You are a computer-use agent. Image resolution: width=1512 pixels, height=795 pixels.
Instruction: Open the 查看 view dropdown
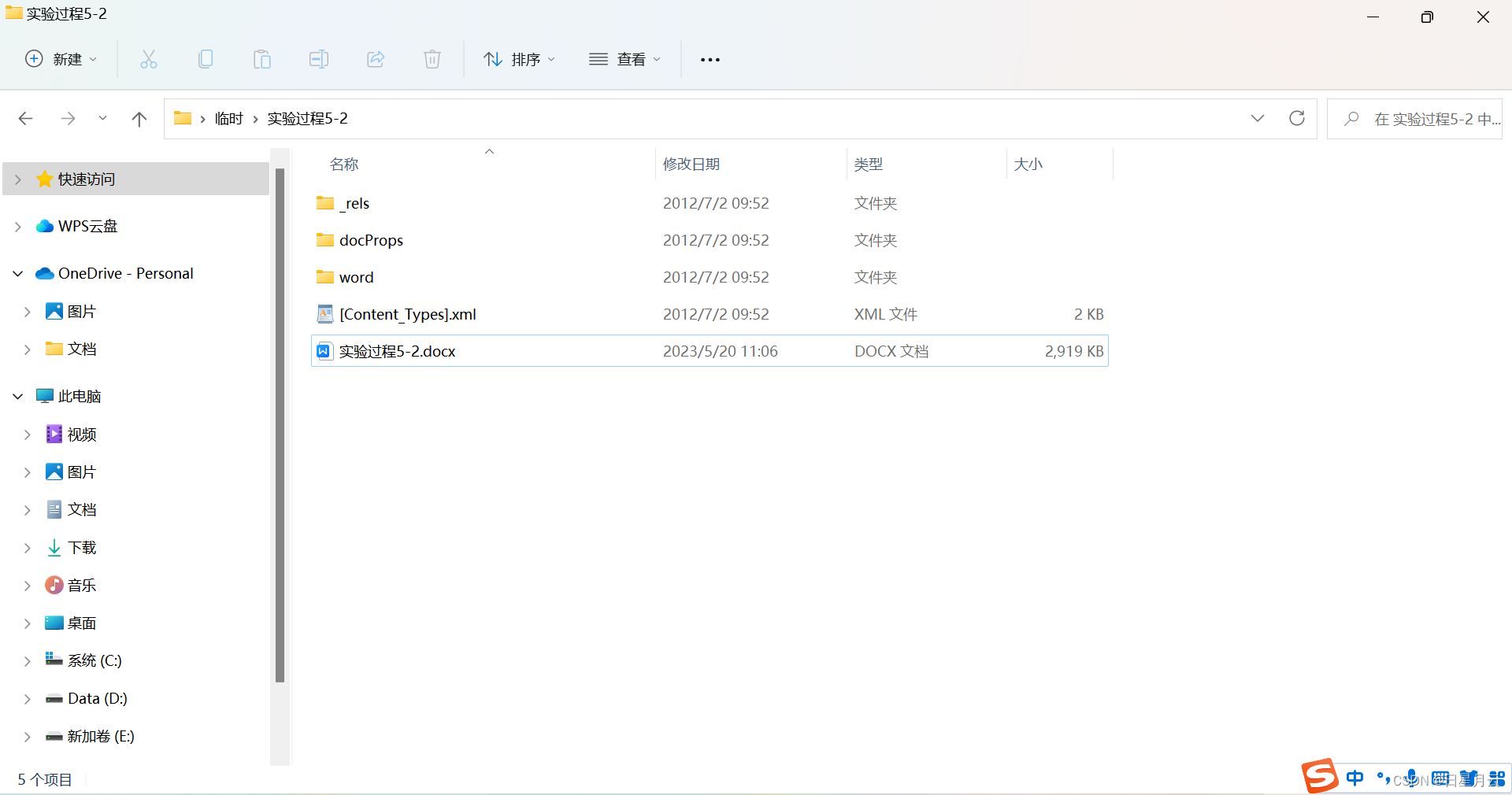point(625,59)
